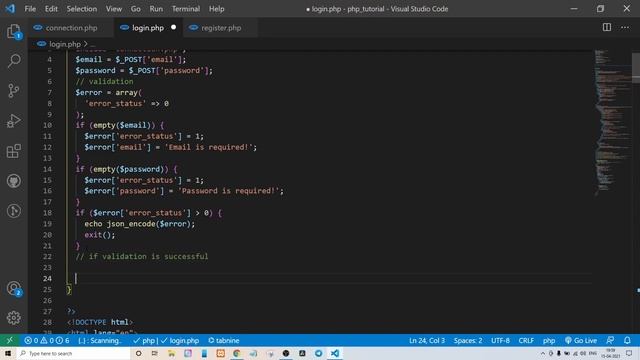Screen dimensions: 640x360
Task: Click the unsaved dot on login.php tab
Action: point(173,27)
